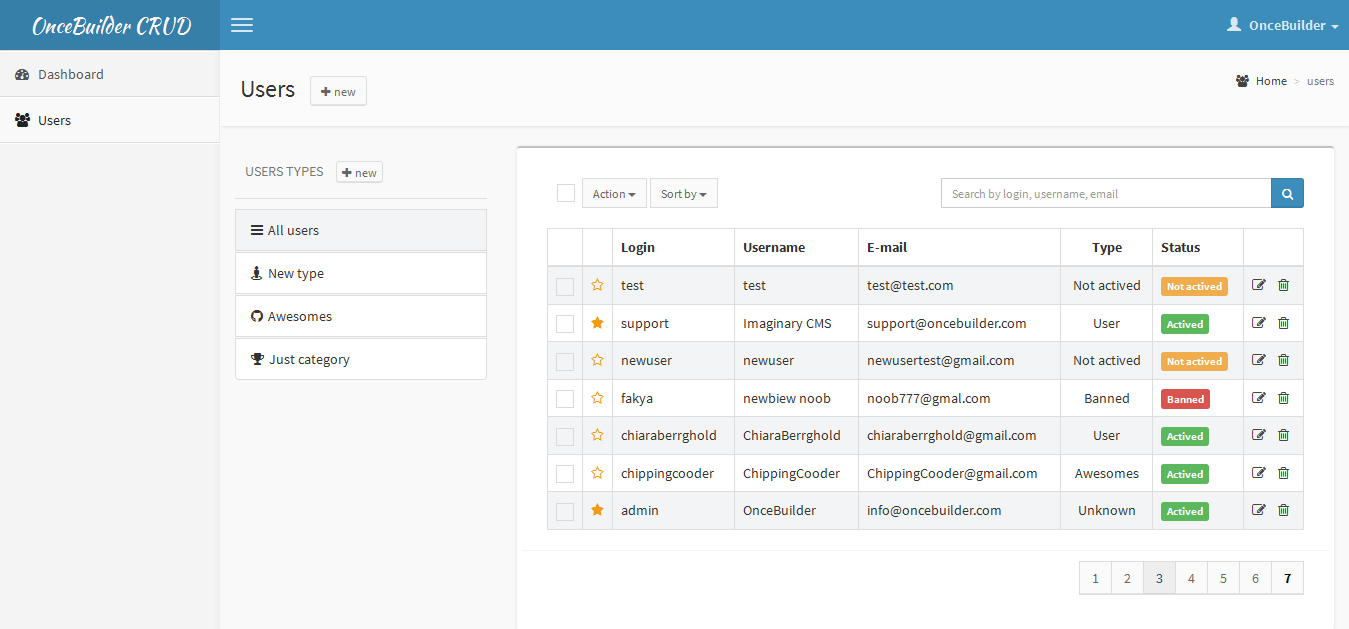Go to page 5
Screen dimensions: 1349x629
pyautogui.click(x=1223, y=578)
